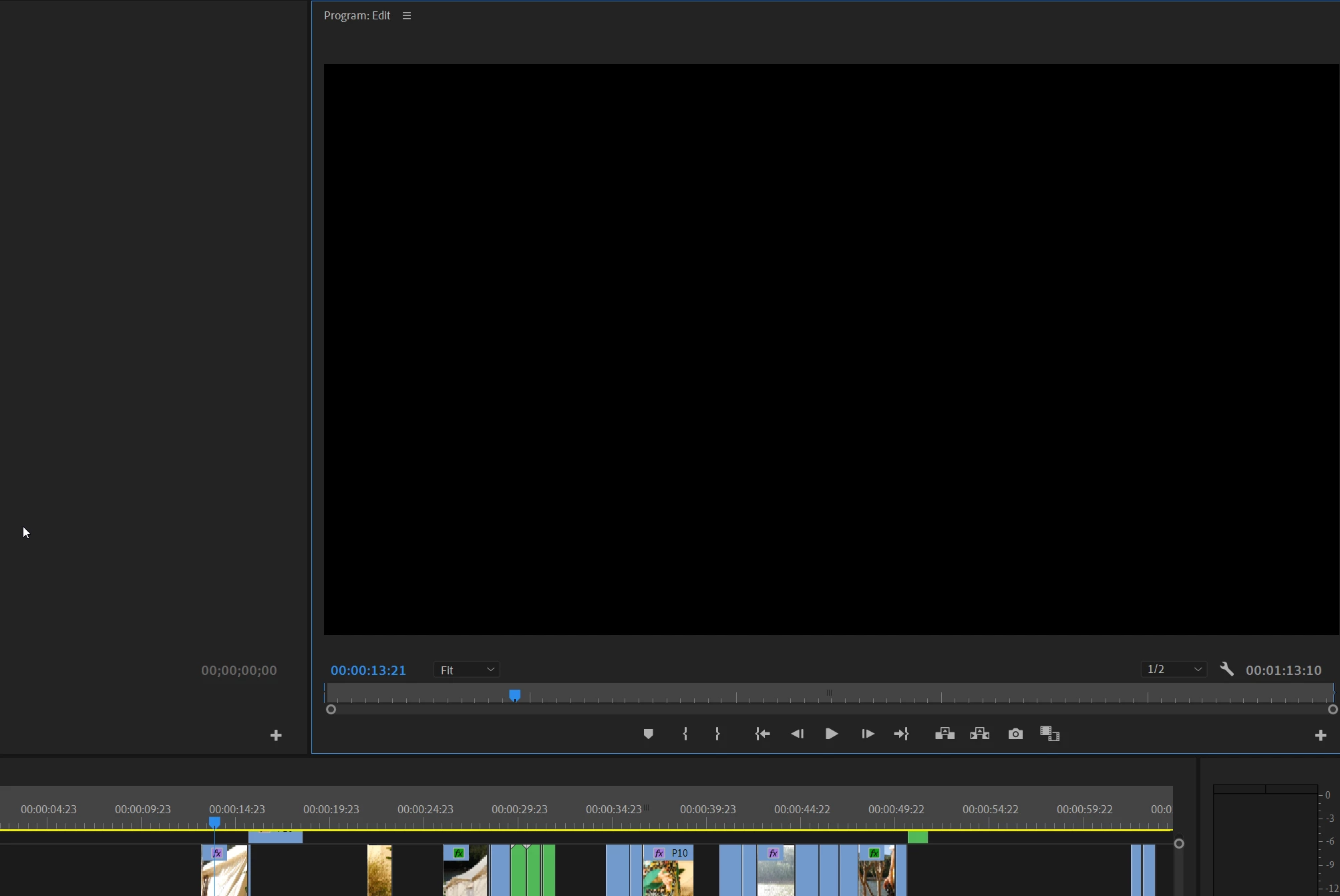Click the Comparison View icon

click(1050, 734)
